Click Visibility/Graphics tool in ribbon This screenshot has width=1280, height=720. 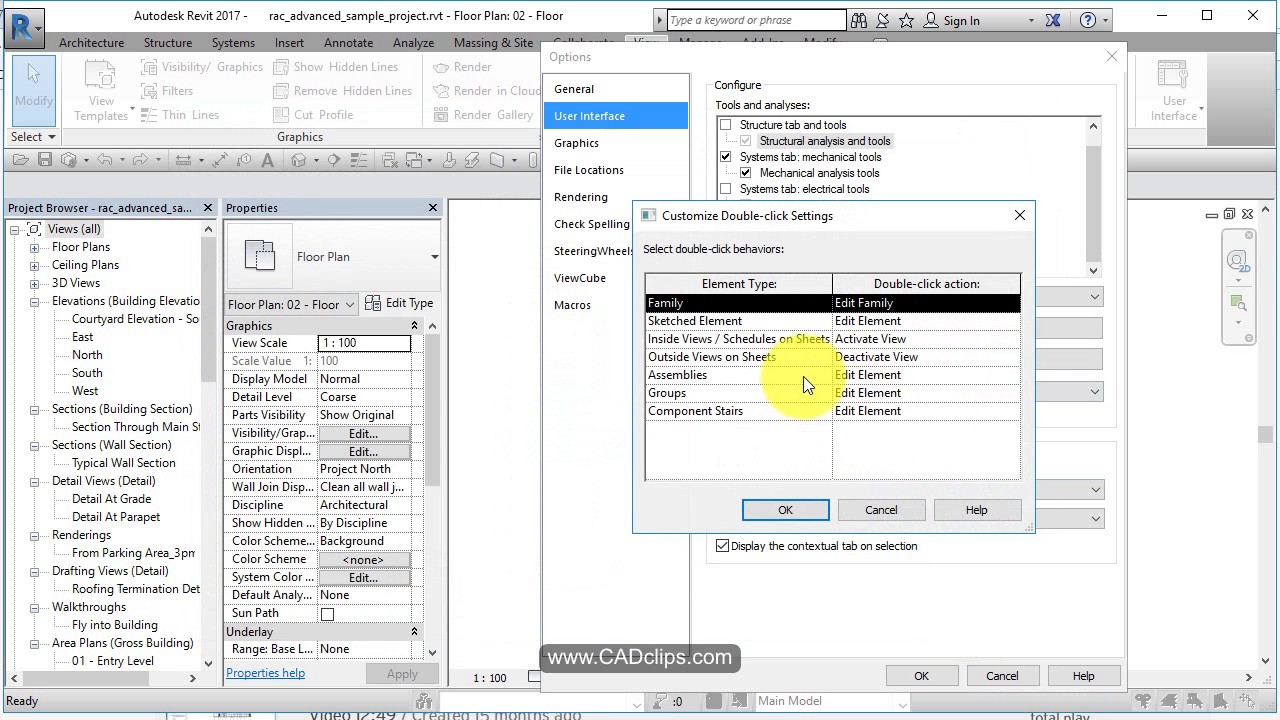point(202,67)
